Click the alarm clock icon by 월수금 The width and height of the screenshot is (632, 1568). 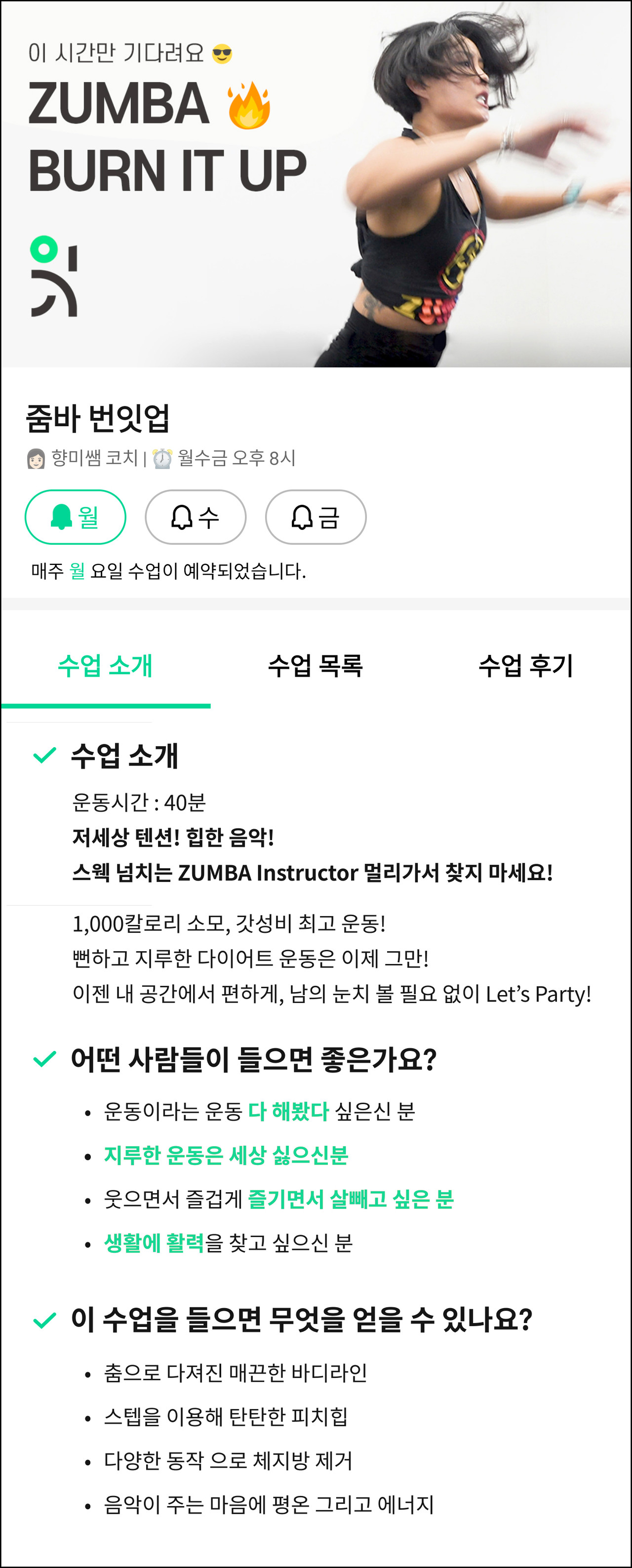tap(162, 458)
